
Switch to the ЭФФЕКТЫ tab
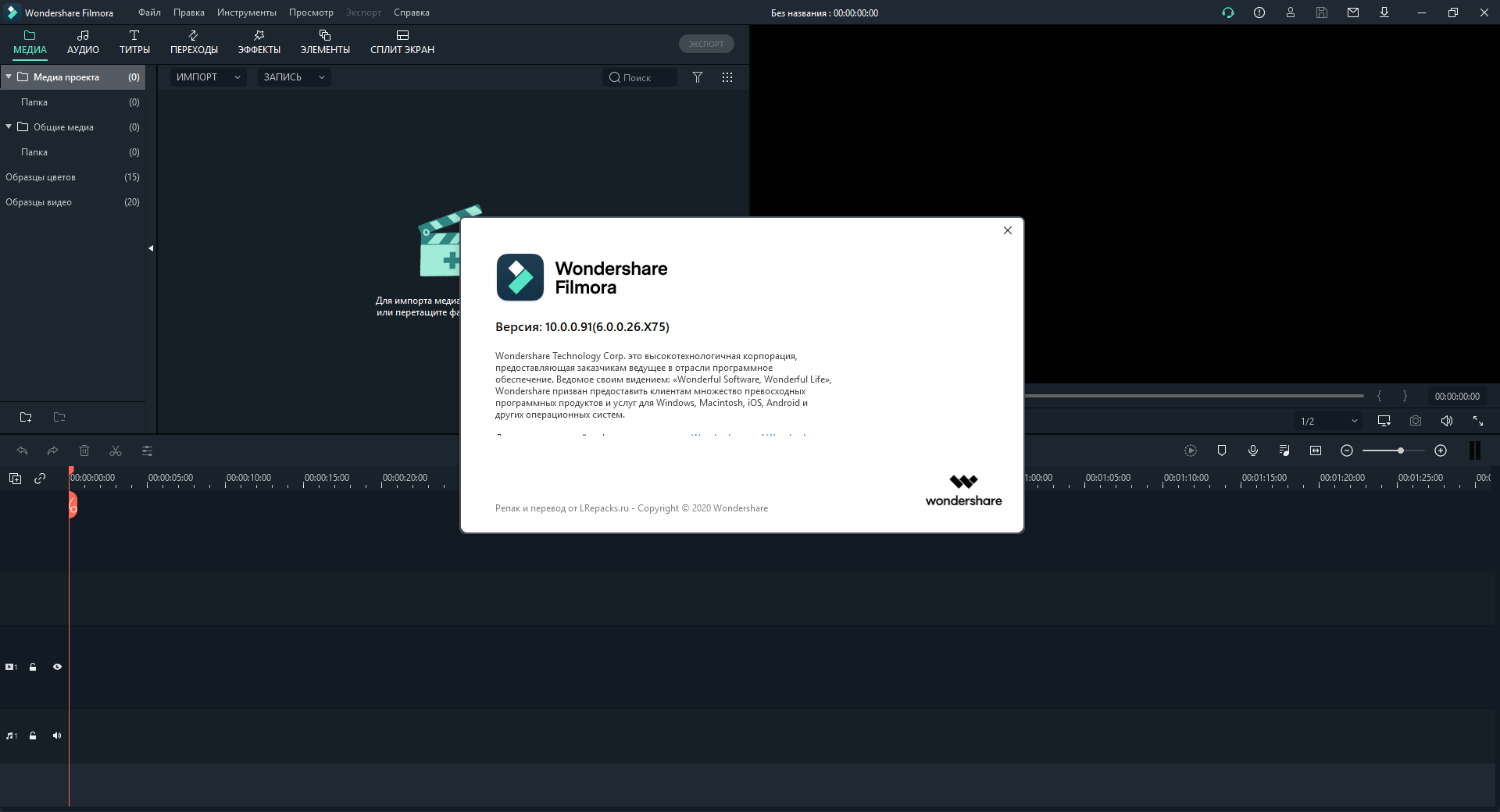coord(259,42)
